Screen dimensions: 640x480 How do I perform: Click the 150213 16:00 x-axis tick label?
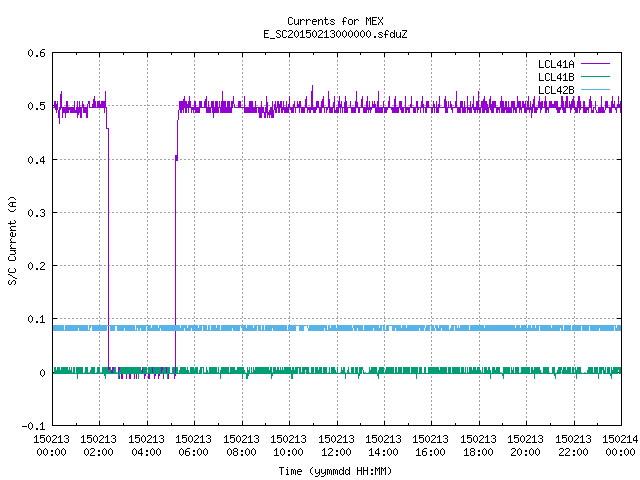click(431, 445)
